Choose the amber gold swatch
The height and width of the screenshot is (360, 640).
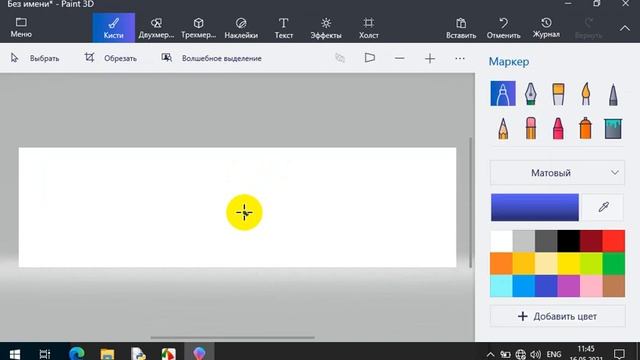coord(524,263)
